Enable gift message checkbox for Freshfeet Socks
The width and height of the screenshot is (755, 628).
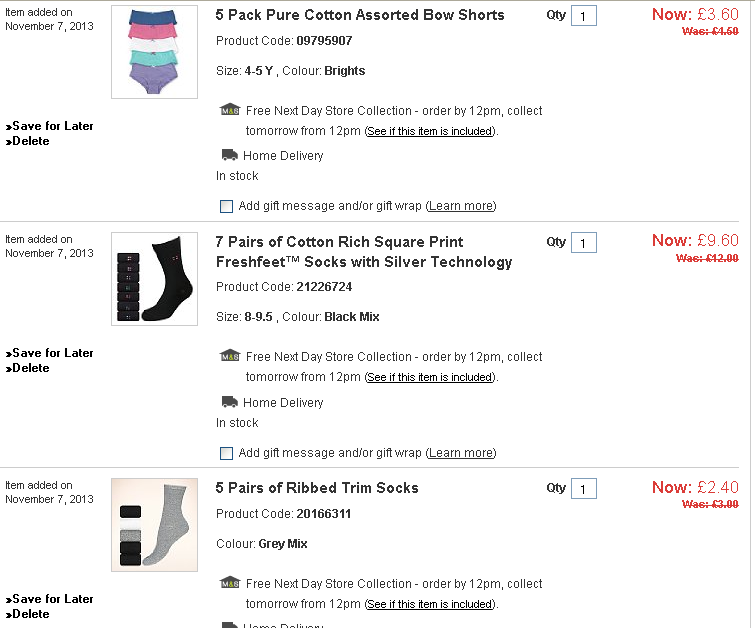226,453
